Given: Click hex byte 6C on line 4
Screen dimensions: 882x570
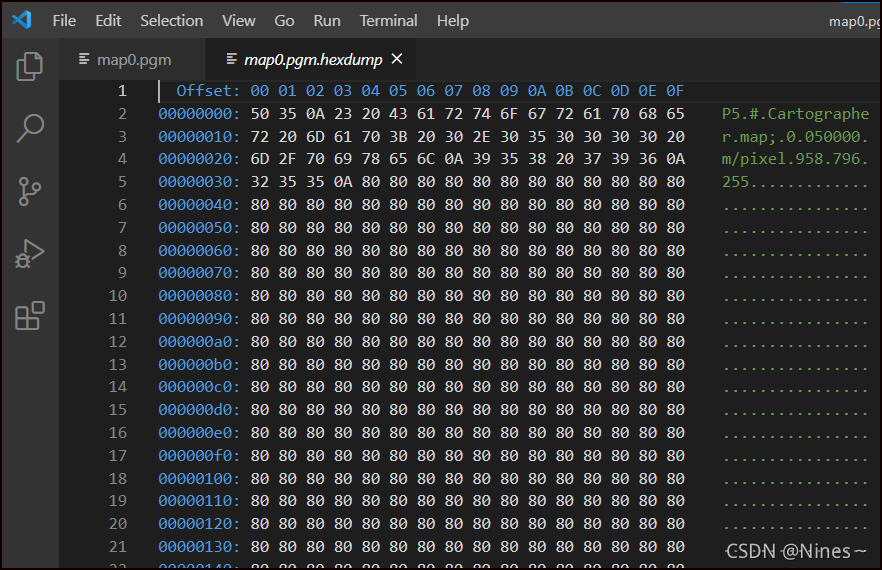Looking at the screenshot, I should pos(426,159).
